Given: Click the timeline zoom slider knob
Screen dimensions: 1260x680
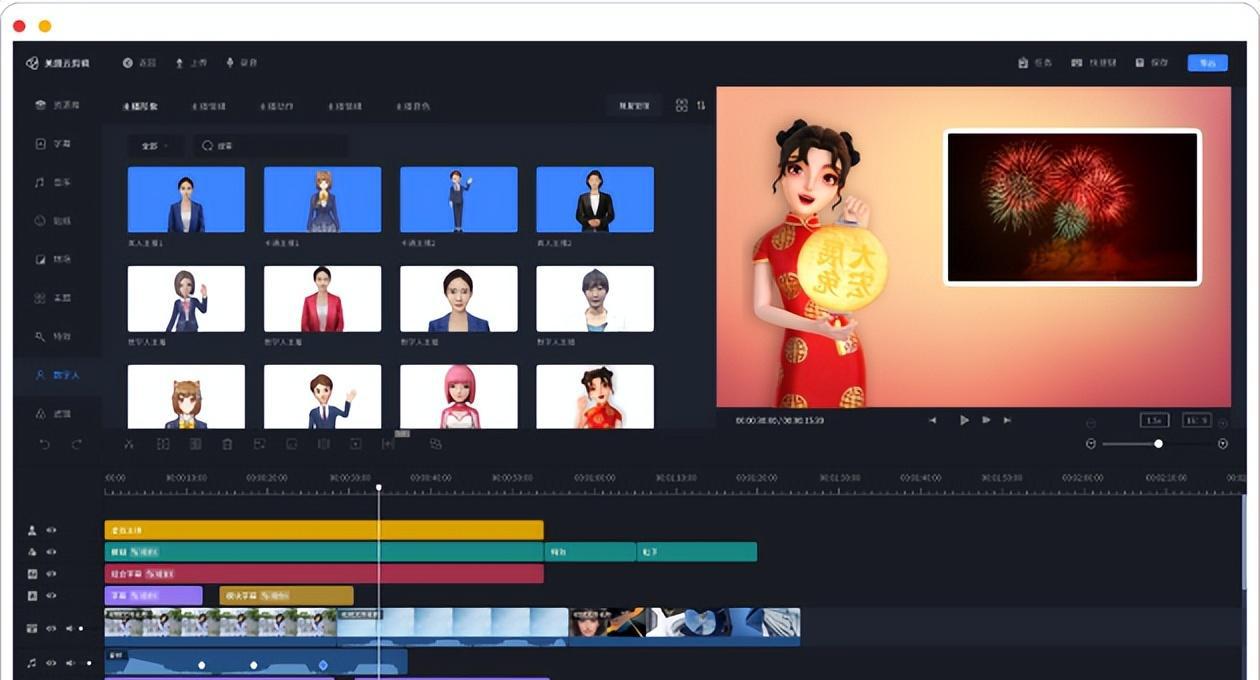Looking at the screenshot, I should click(1158, 443).
